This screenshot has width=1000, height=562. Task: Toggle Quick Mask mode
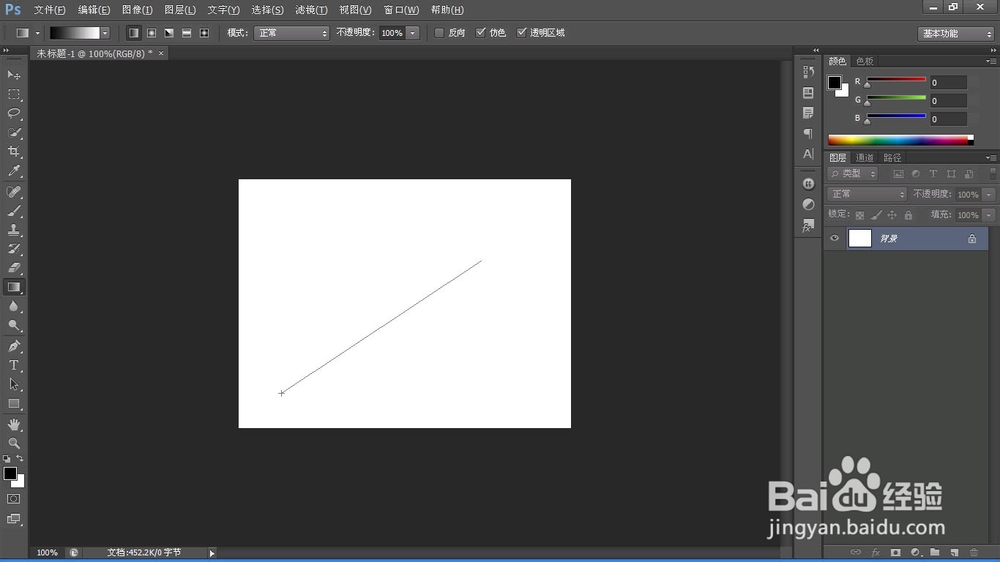(13, 499)
